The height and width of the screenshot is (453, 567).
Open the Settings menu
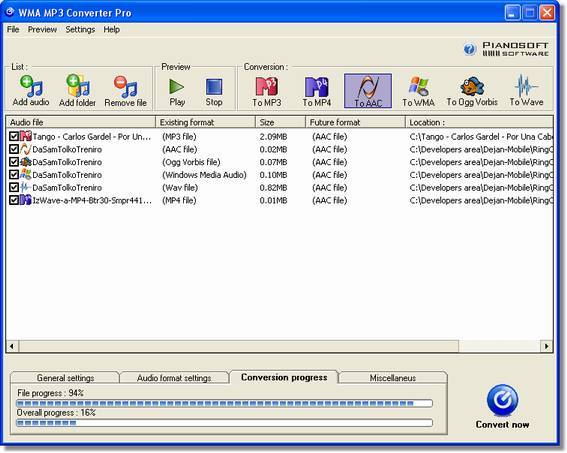(x=80, y=29)
